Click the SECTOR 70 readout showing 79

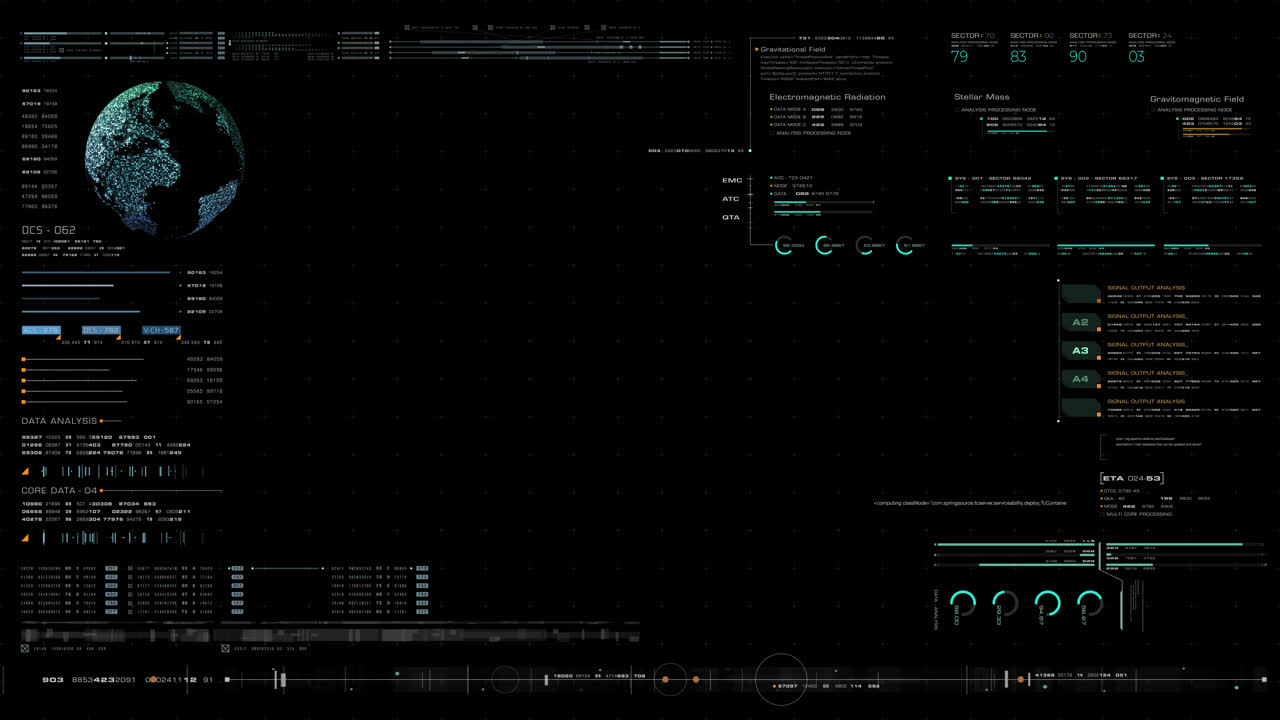[x=960, y=58]
